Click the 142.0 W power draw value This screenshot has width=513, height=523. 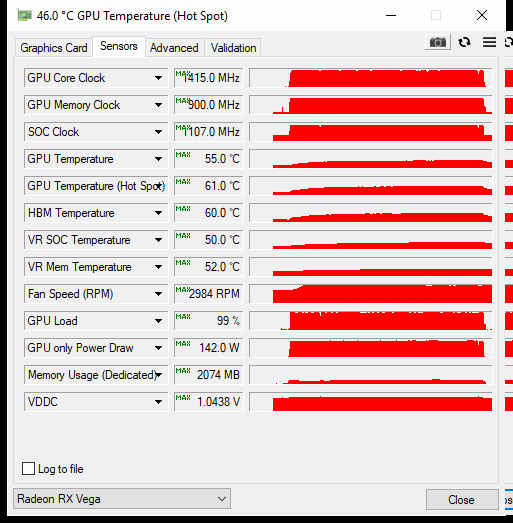[209, 348]
